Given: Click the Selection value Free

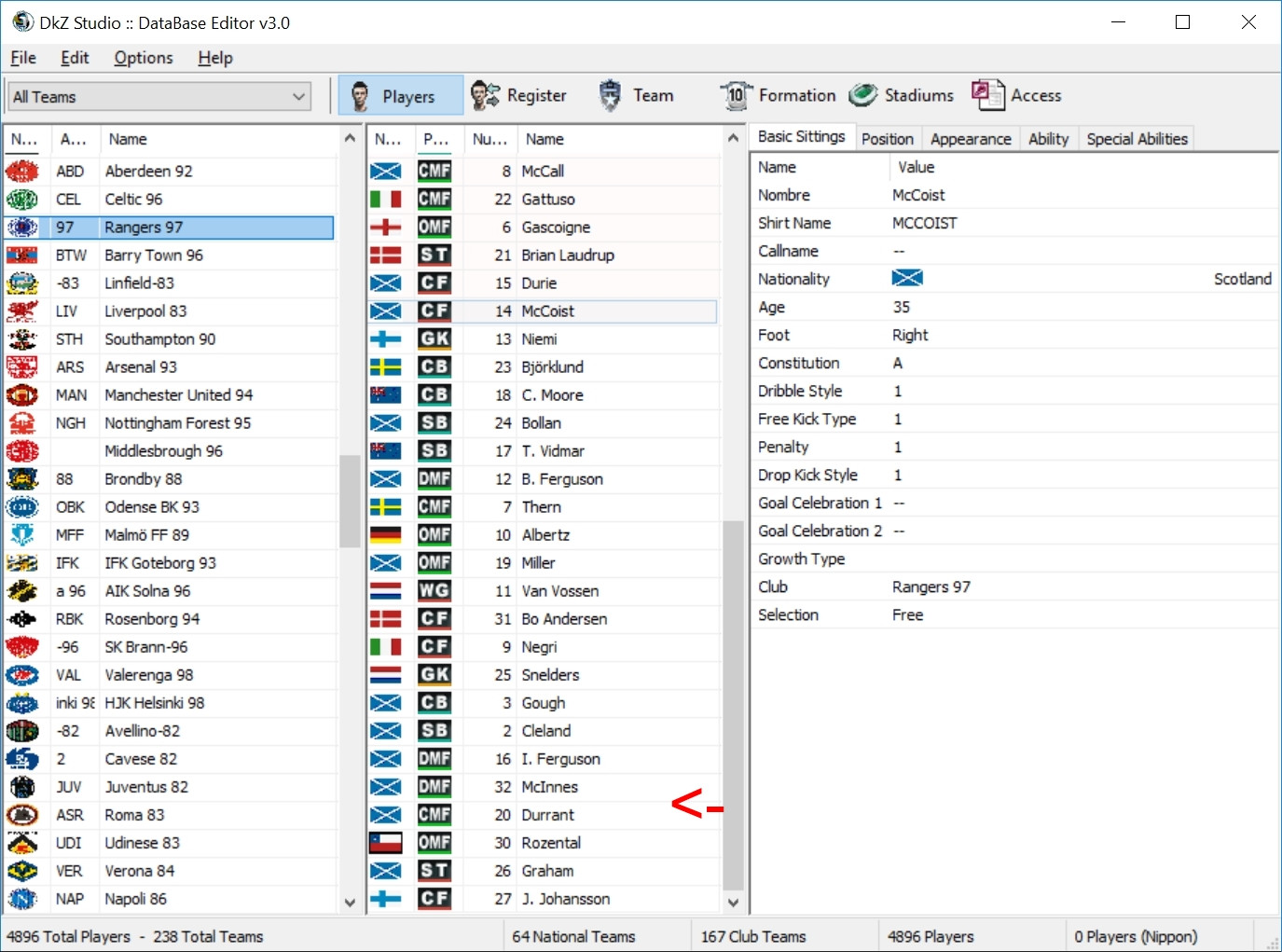Looking at the screenshot, I should pyautogui.click(x=908, y=614).
